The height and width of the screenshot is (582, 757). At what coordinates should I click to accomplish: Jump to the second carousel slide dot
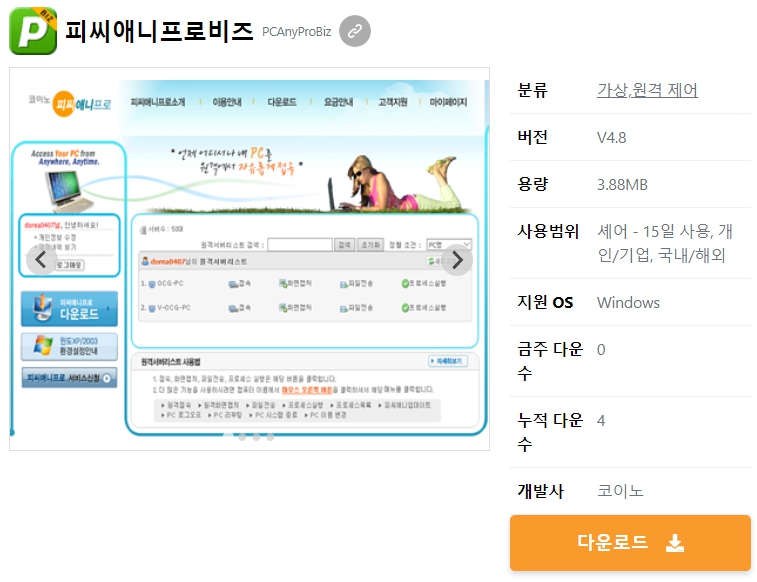[242, 437]
